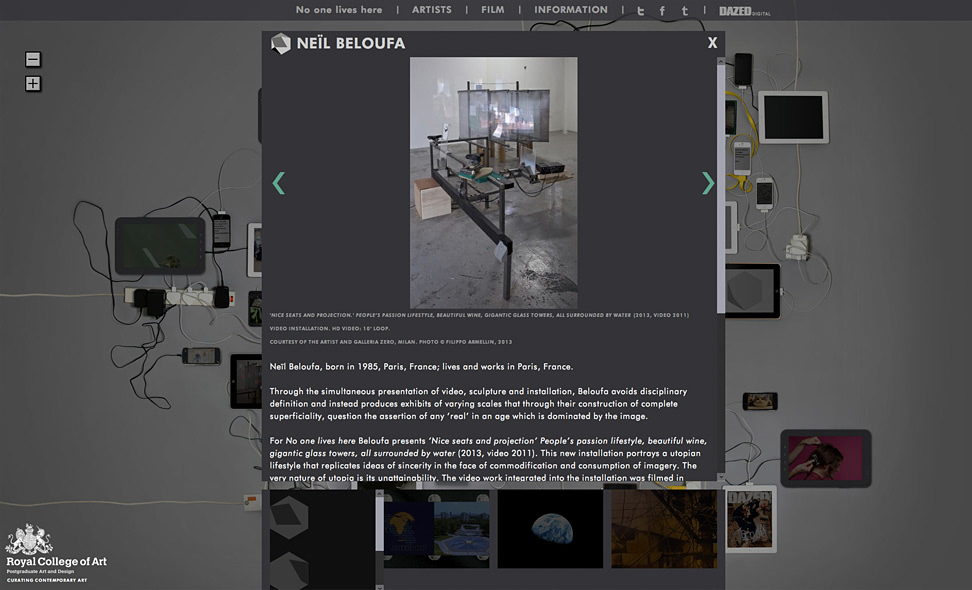The width and height of the screenshot is (972, 590).
Task: Select the Earth from space thumbnail
Action: (550, 529)
